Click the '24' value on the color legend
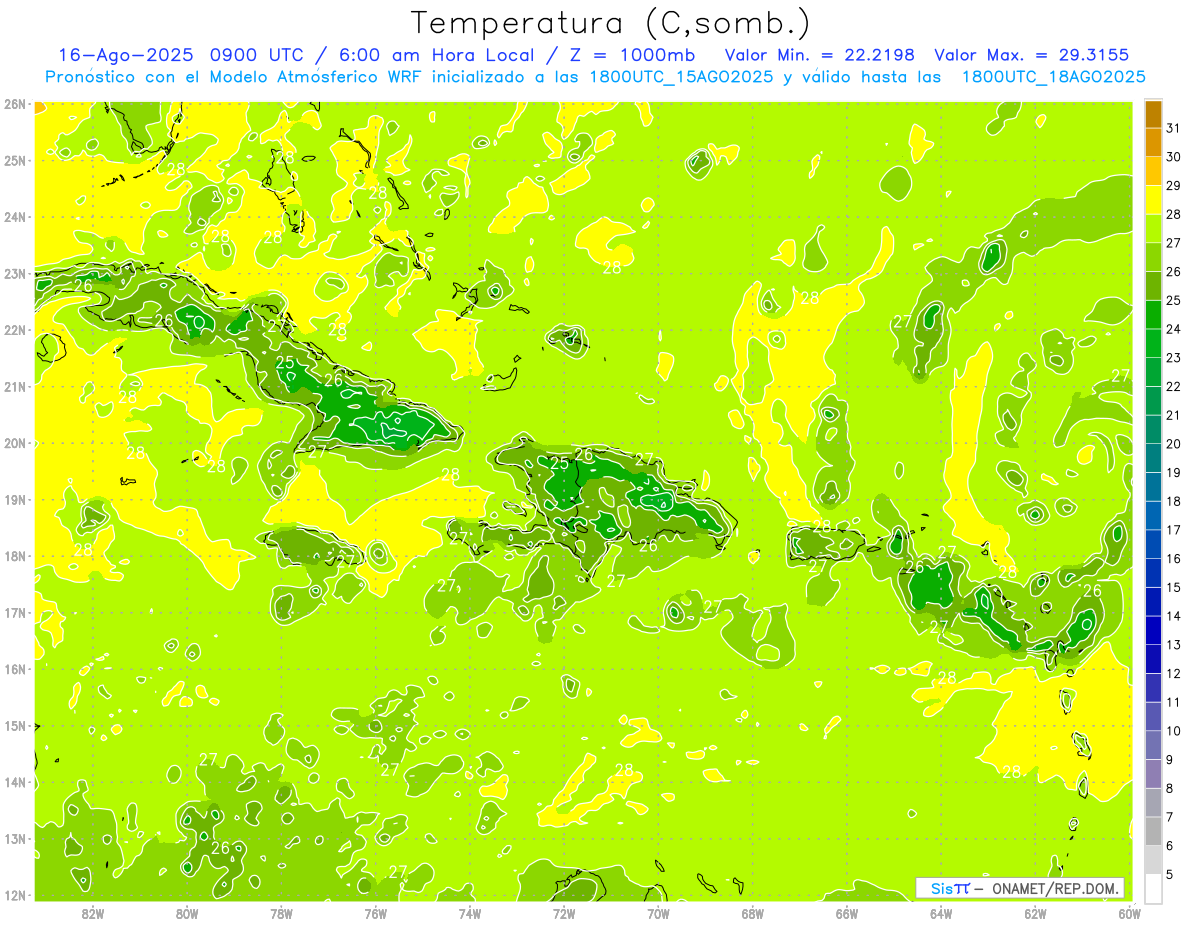Screen dimensions: 1200x927 [1174, 329]
